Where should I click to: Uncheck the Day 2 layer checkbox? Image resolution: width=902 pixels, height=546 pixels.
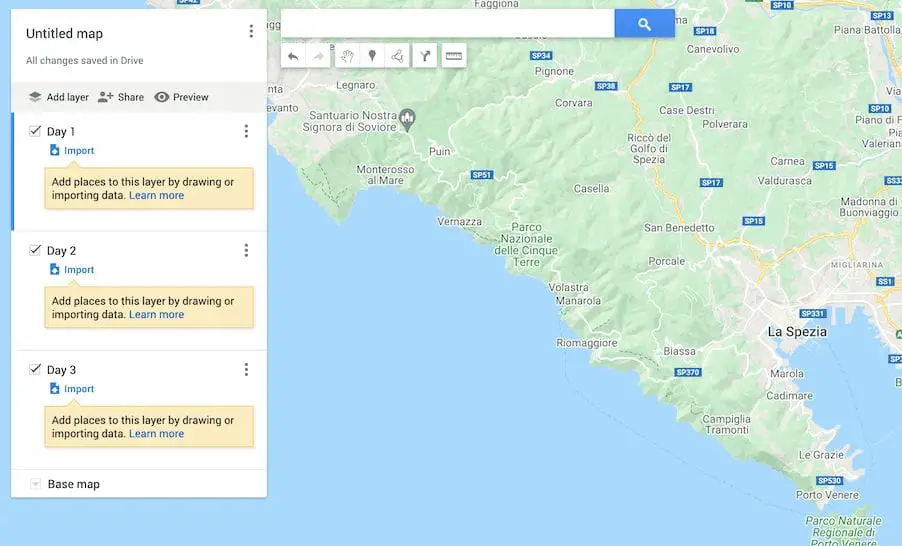[x=35, y=250]
